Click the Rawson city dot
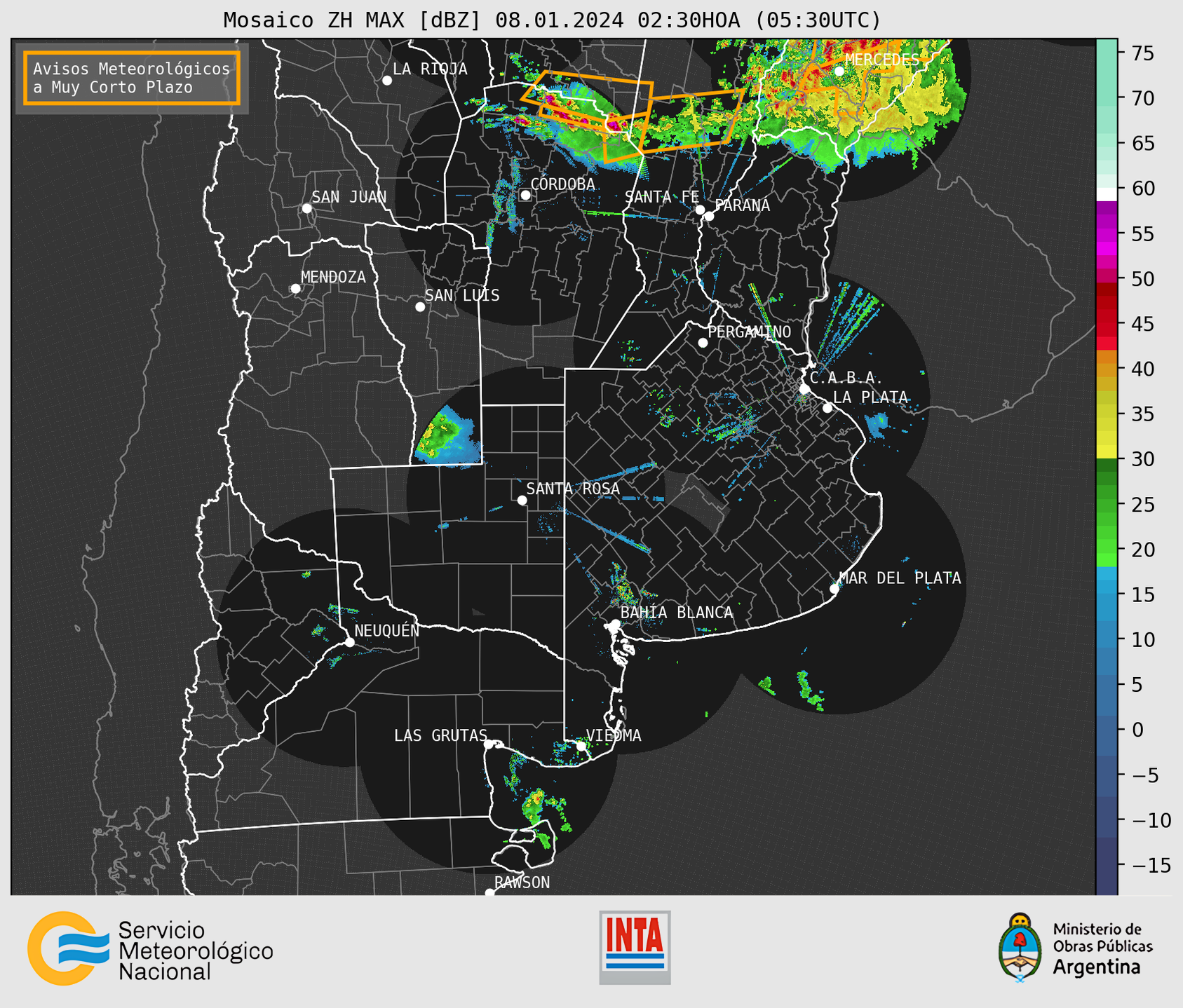 point(489,892)
